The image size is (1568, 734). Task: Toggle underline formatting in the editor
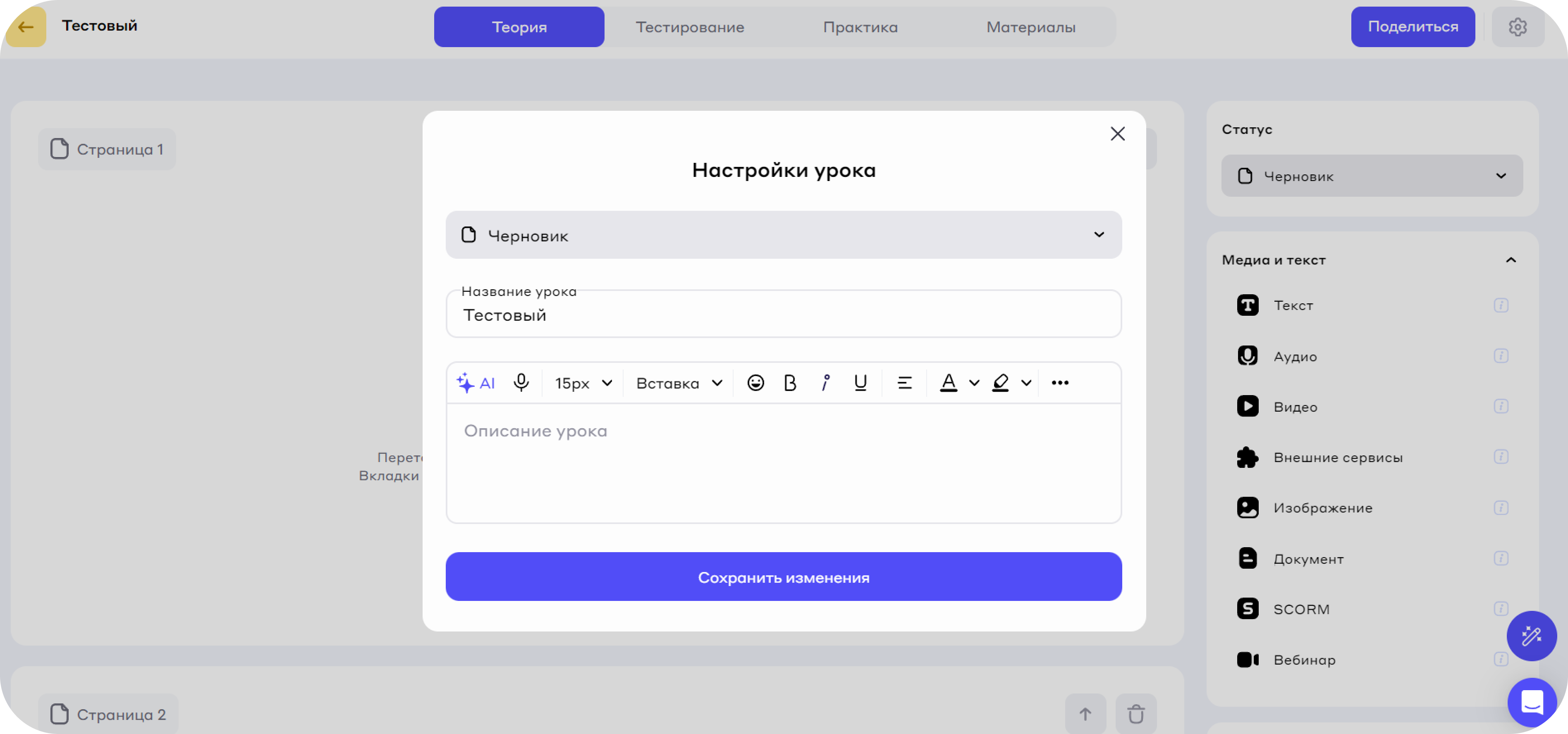click(860, 383)
